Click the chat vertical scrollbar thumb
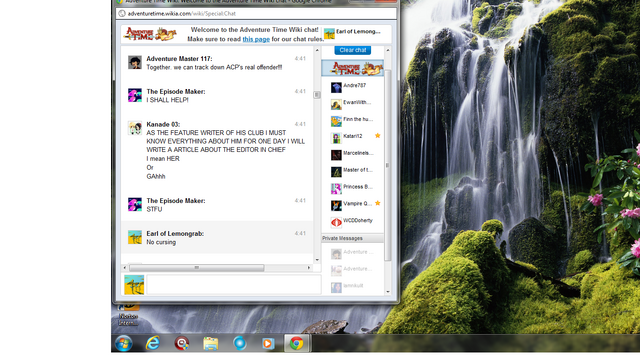This screenshot has width=640, height=360. (317, 95)
